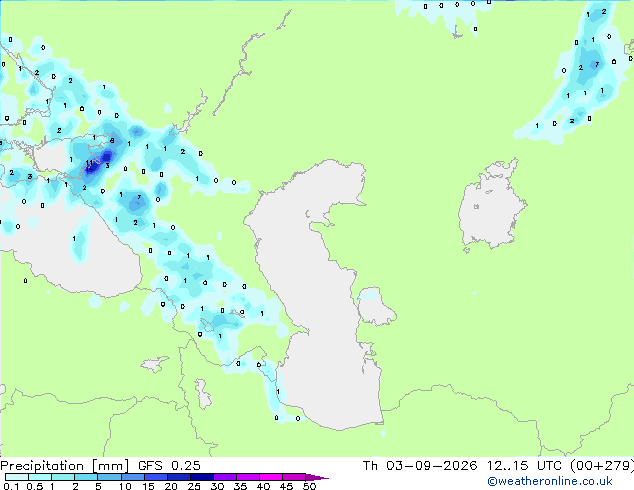Click the '8' precipitation value on map

pyautogui.click(x=112, y=141)
